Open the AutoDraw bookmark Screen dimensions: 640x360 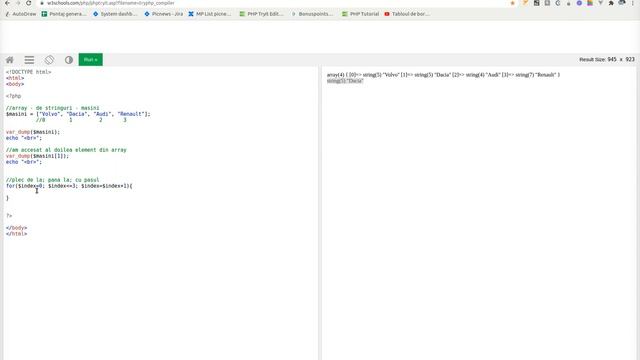(x=20, y=14)
